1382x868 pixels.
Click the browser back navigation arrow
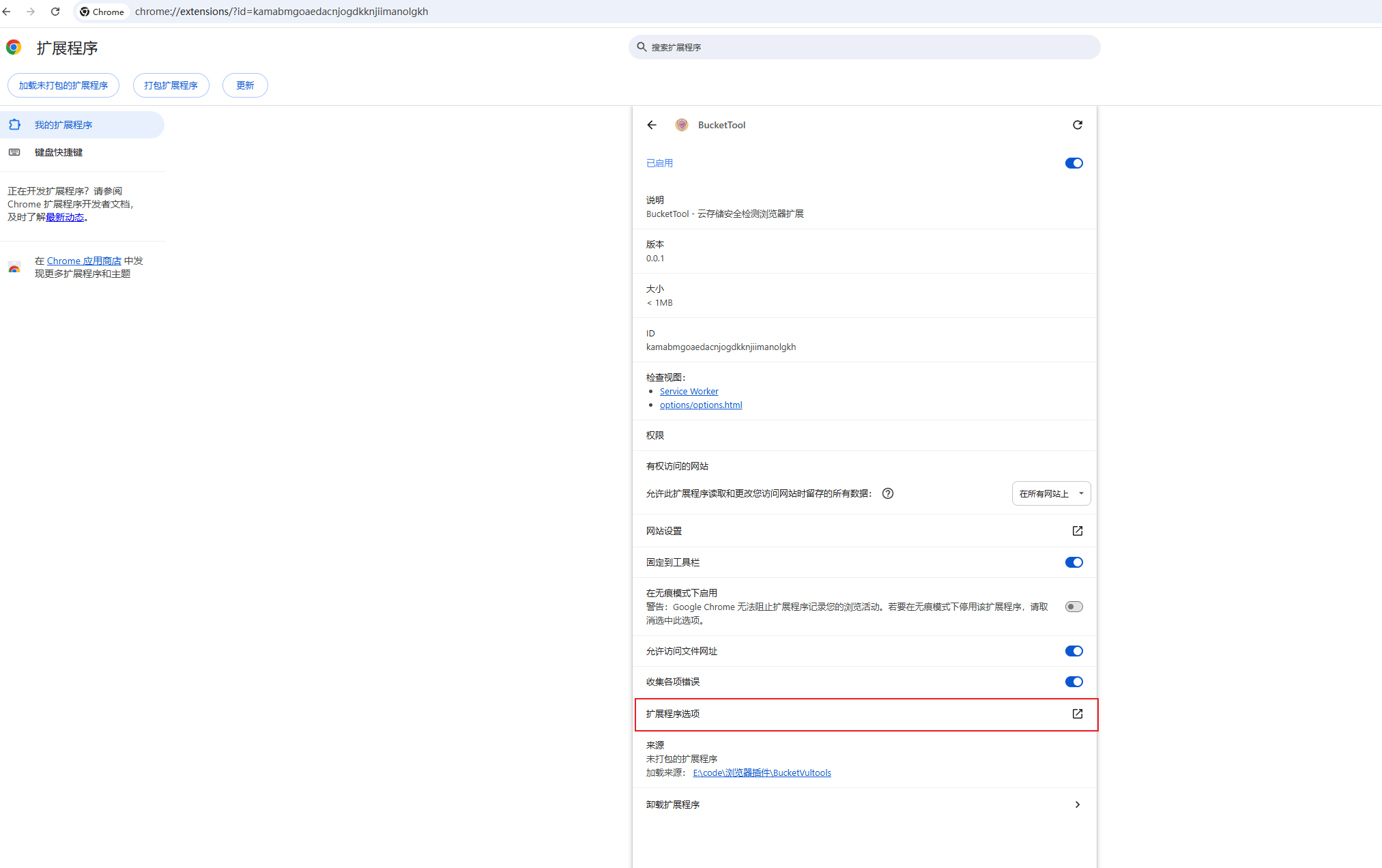[x=7, y=12]
